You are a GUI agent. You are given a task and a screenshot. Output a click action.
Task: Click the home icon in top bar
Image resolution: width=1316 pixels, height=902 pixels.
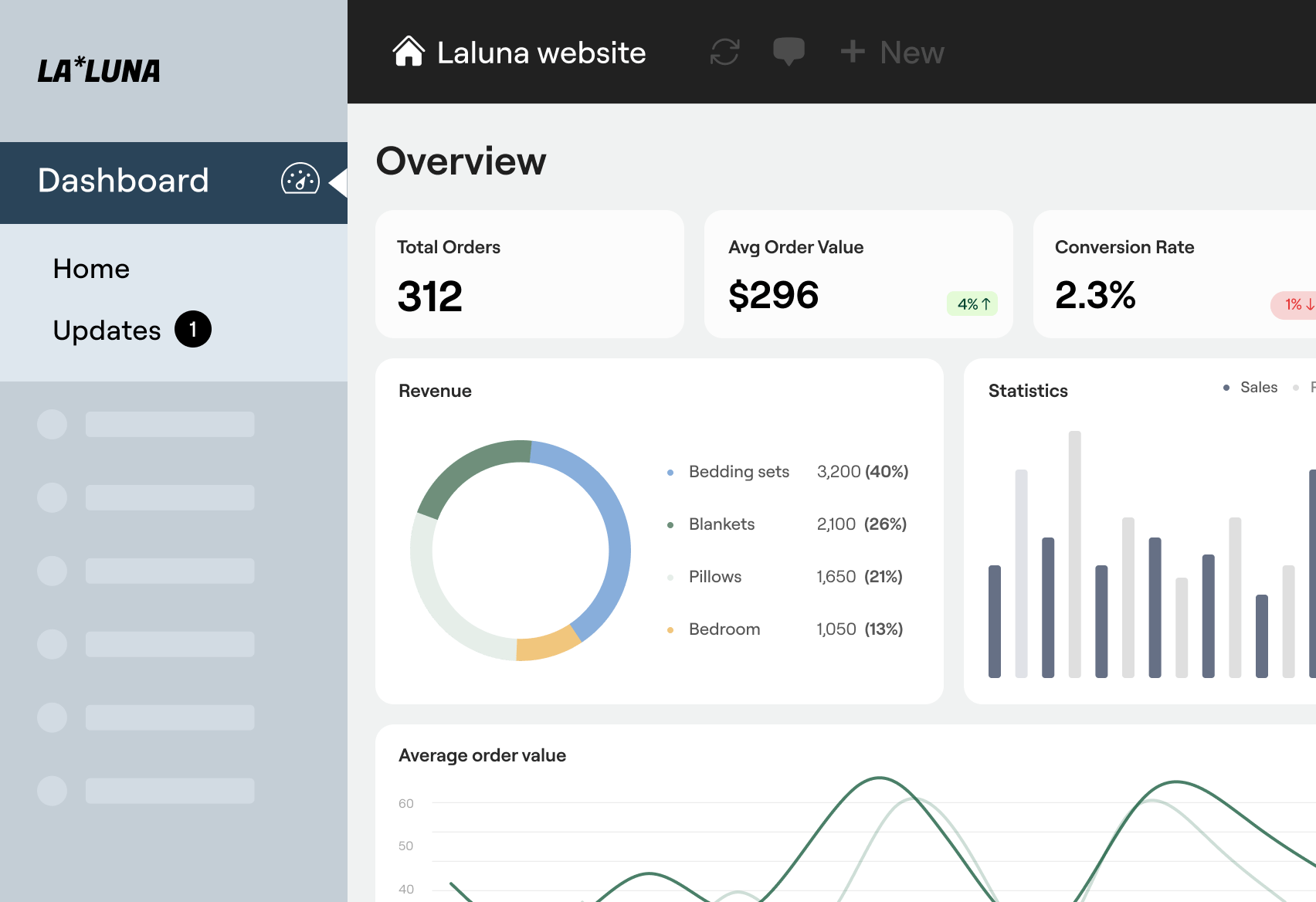[409, 52]
